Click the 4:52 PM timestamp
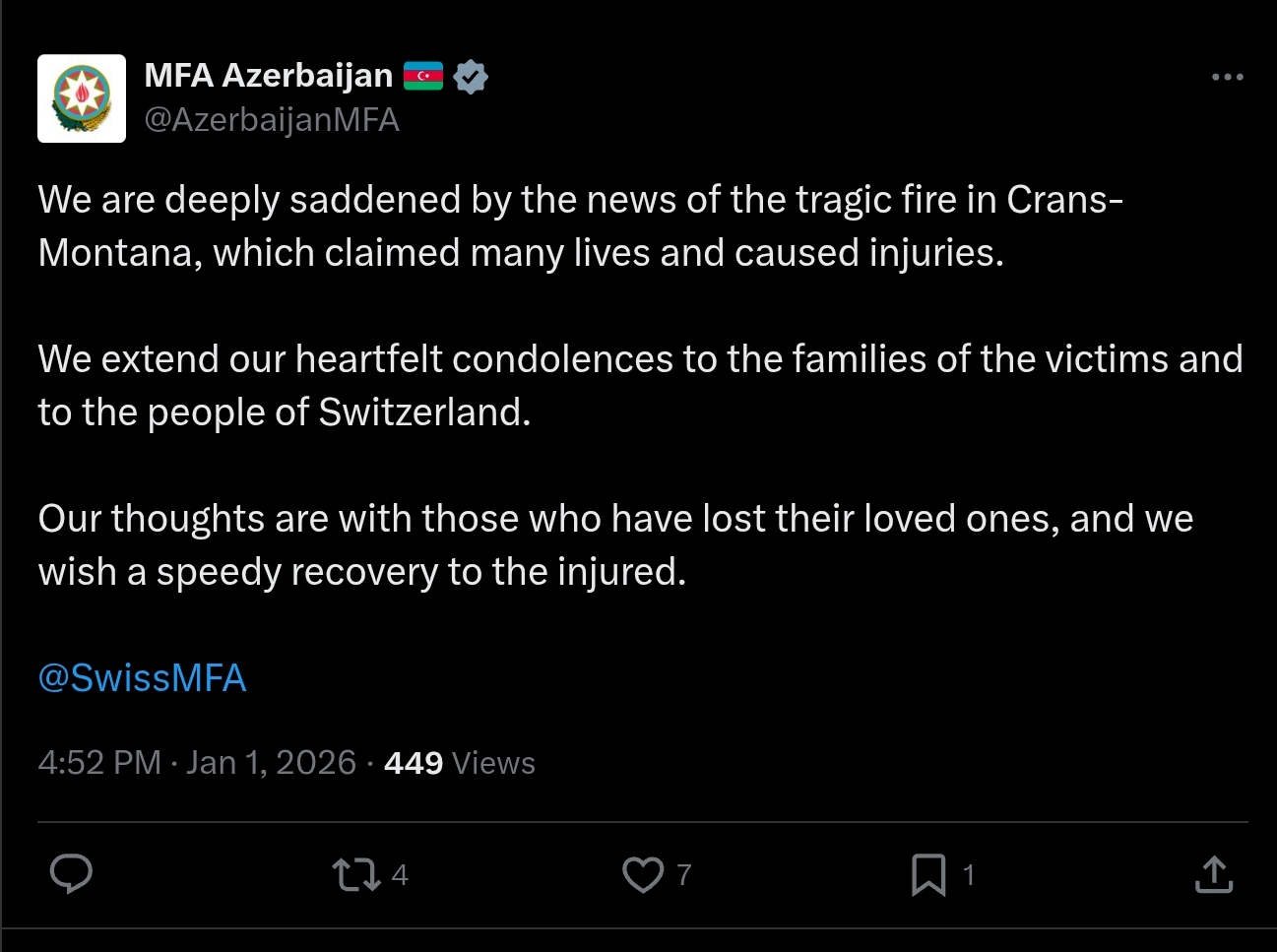This screenshot has width=1277, height=952. click(x=98, y=763)
